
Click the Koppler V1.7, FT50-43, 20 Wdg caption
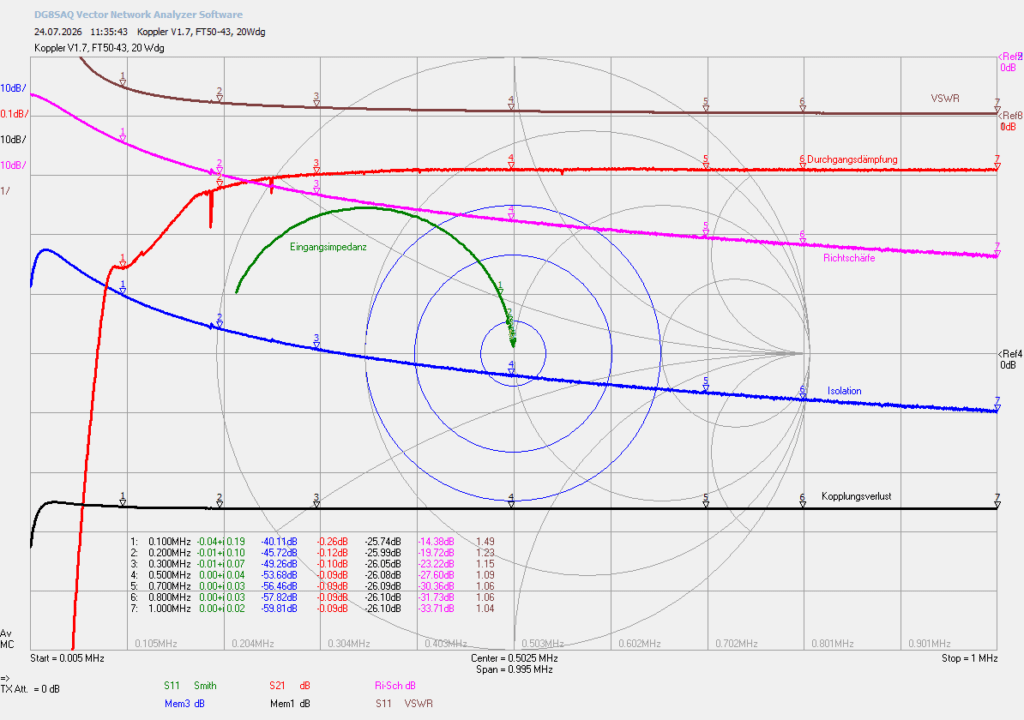(x=99, y=48)
